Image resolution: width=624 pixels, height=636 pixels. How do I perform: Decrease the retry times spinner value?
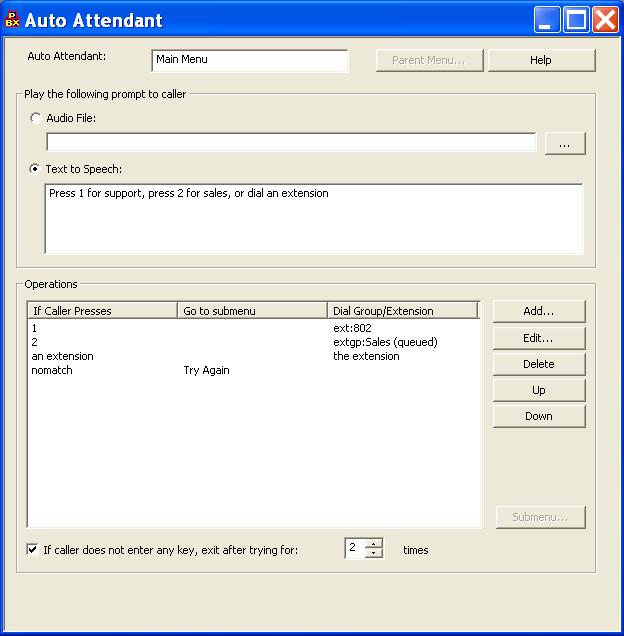point(374,553)
